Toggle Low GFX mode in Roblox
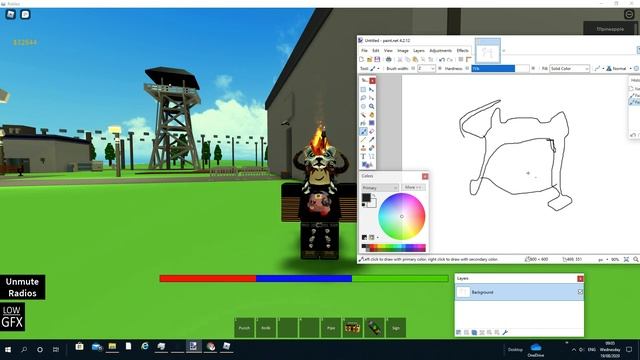This screenshot has height=360, width=640. 12,317
